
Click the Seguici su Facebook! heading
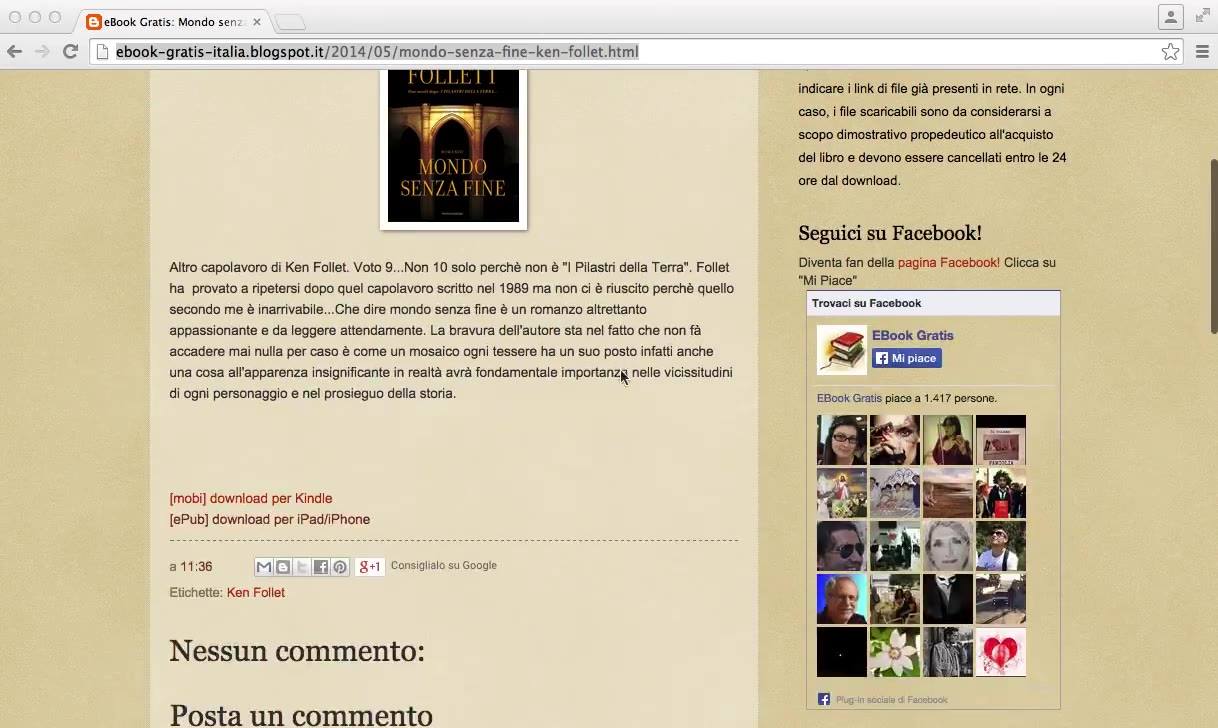click(890, 233)
